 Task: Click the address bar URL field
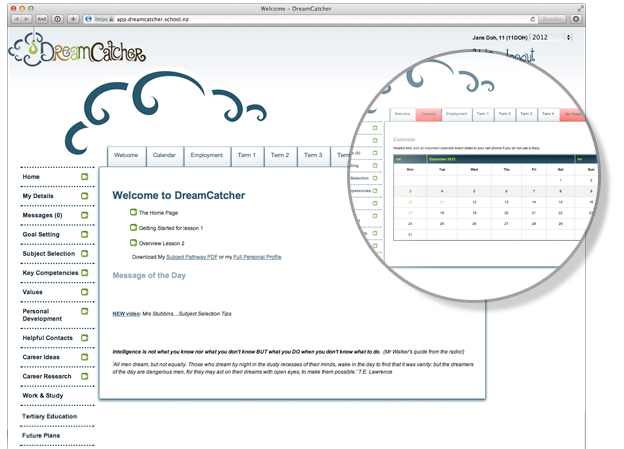click(310, 19)
